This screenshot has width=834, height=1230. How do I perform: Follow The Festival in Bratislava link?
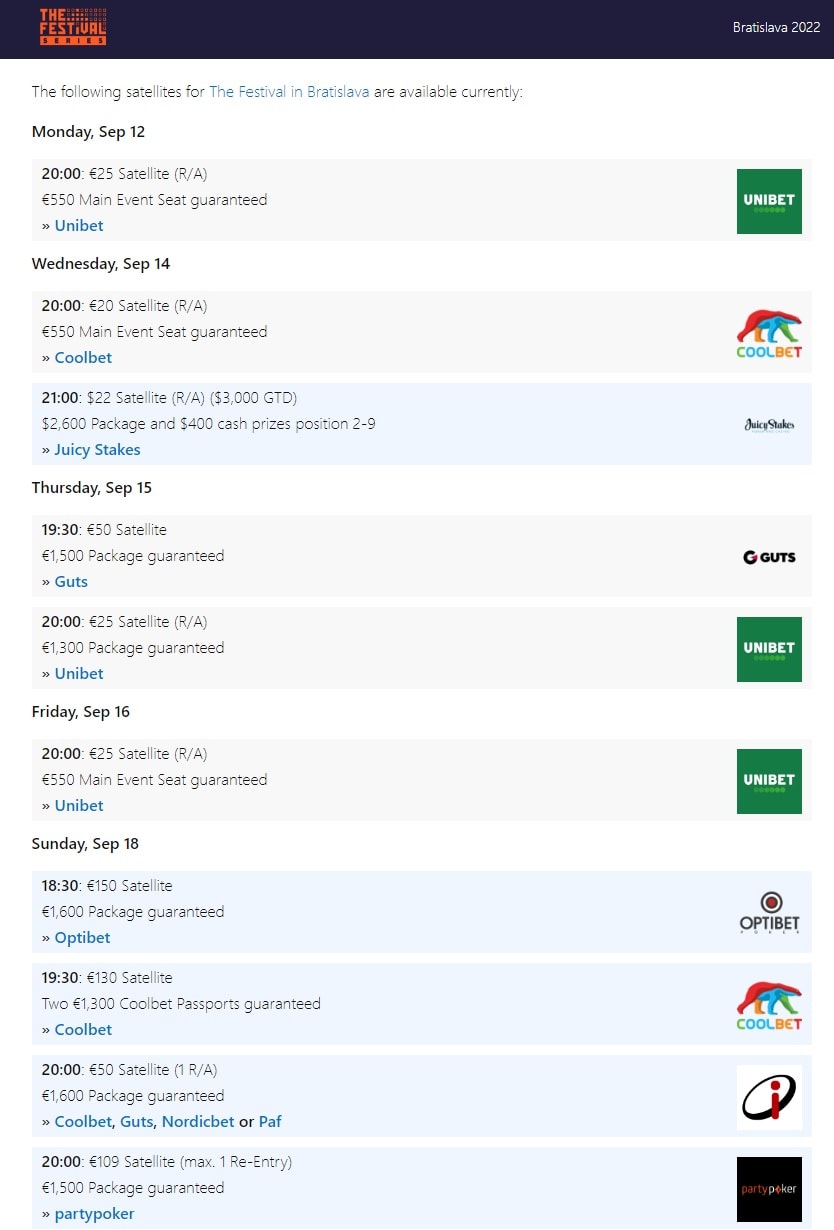[x=289, y=92]
